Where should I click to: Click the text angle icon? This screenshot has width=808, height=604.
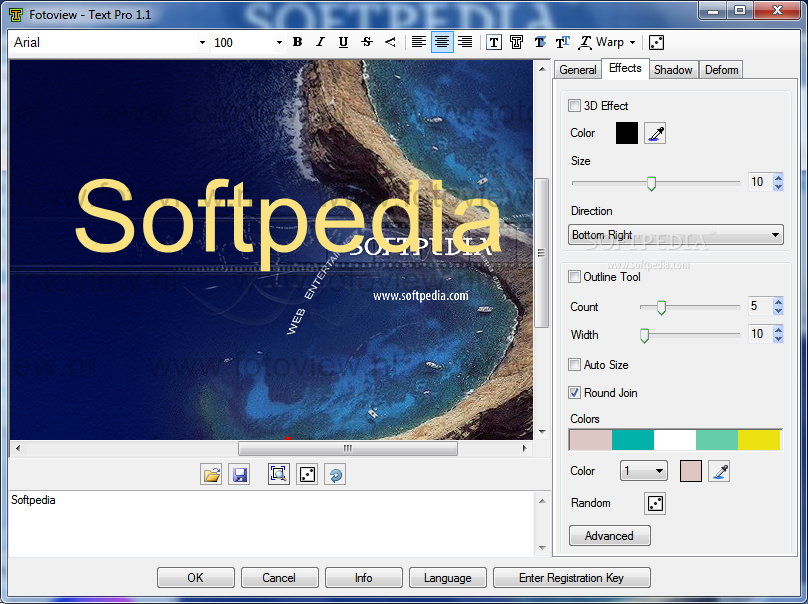coord(390,42)
